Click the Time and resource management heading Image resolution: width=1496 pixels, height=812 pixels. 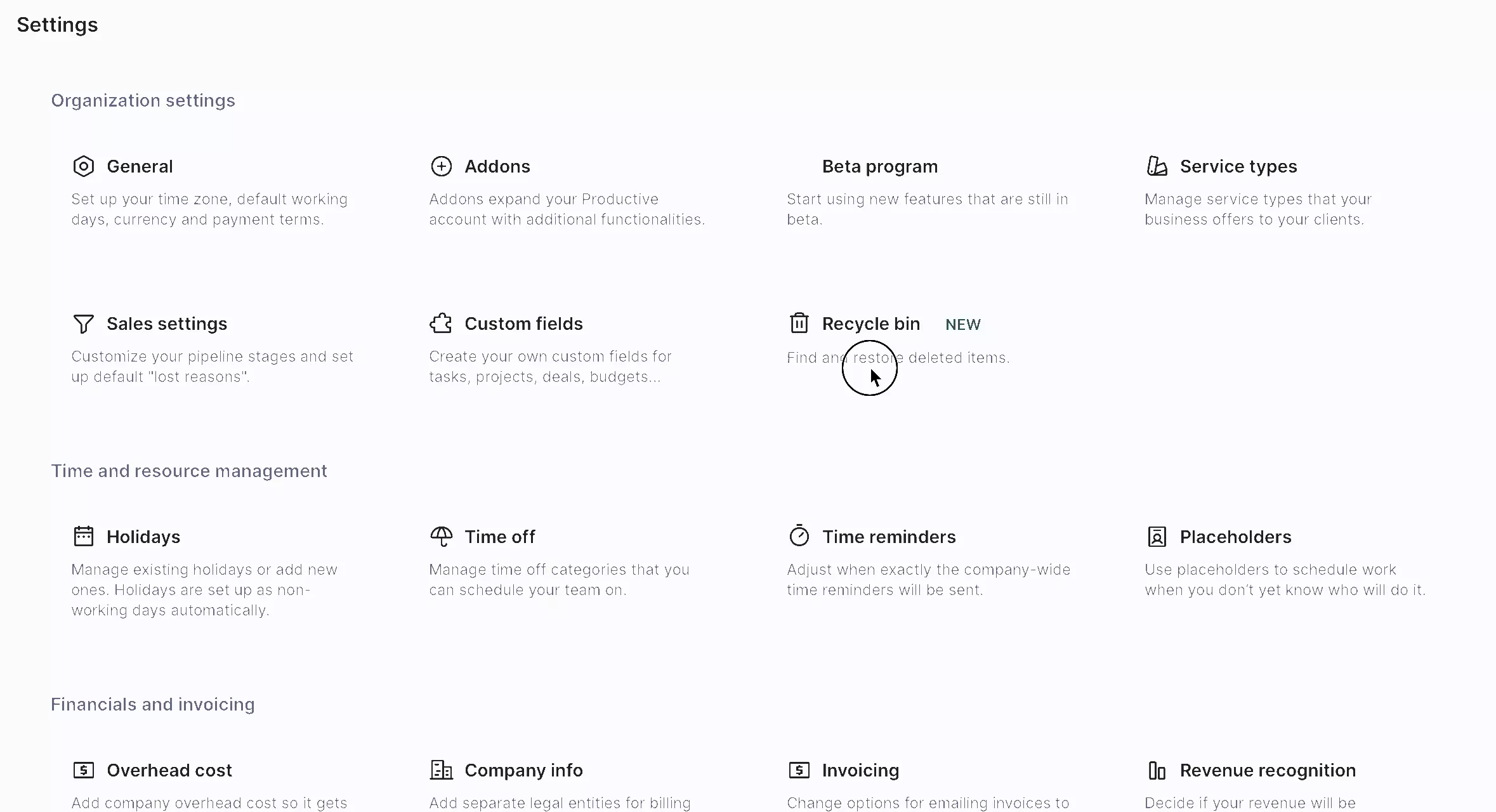tap(189, 471)
